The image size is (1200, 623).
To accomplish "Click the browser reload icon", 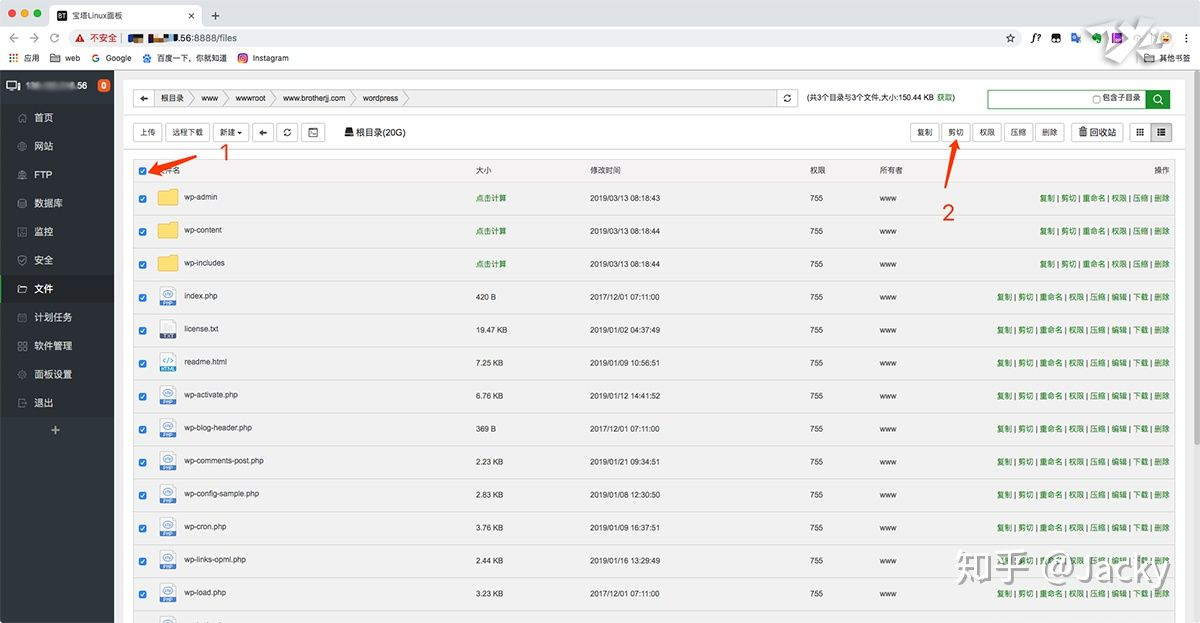I will pyautogui.click(x=55, y=38).
